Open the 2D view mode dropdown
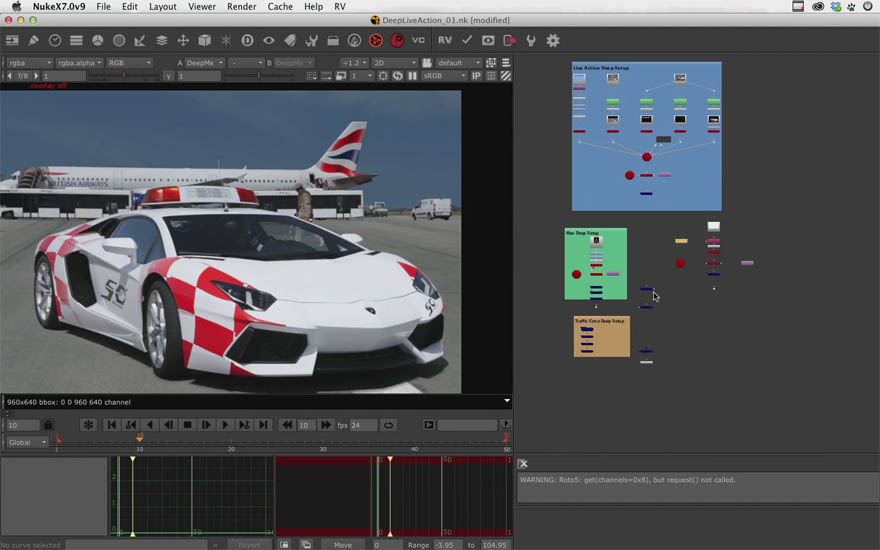880x550 pixels. (395, 63)
